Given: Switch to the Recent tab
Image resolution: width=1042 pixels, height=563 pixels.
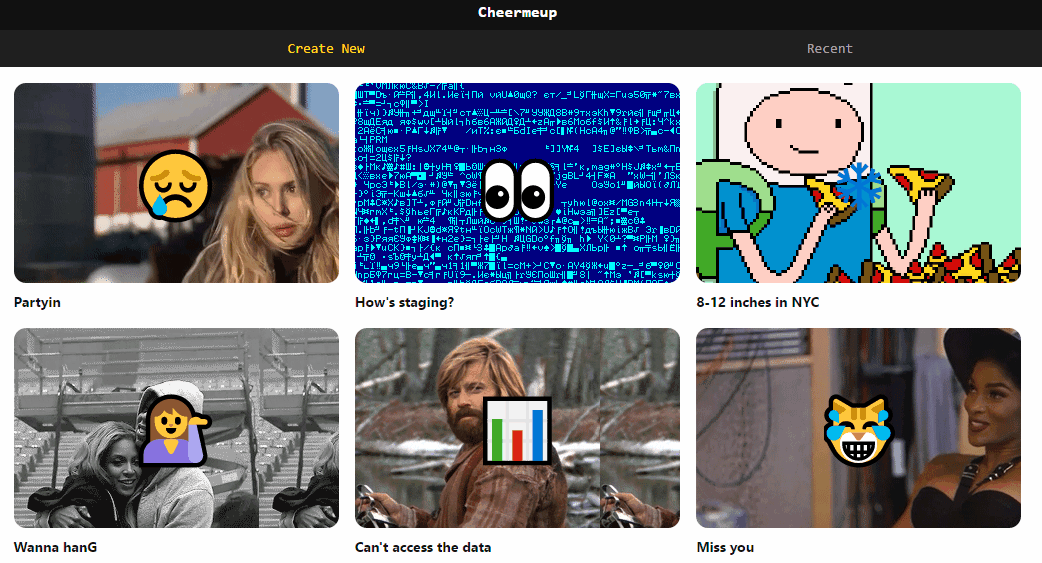Looking at the screenshot, I should (829, 49).
